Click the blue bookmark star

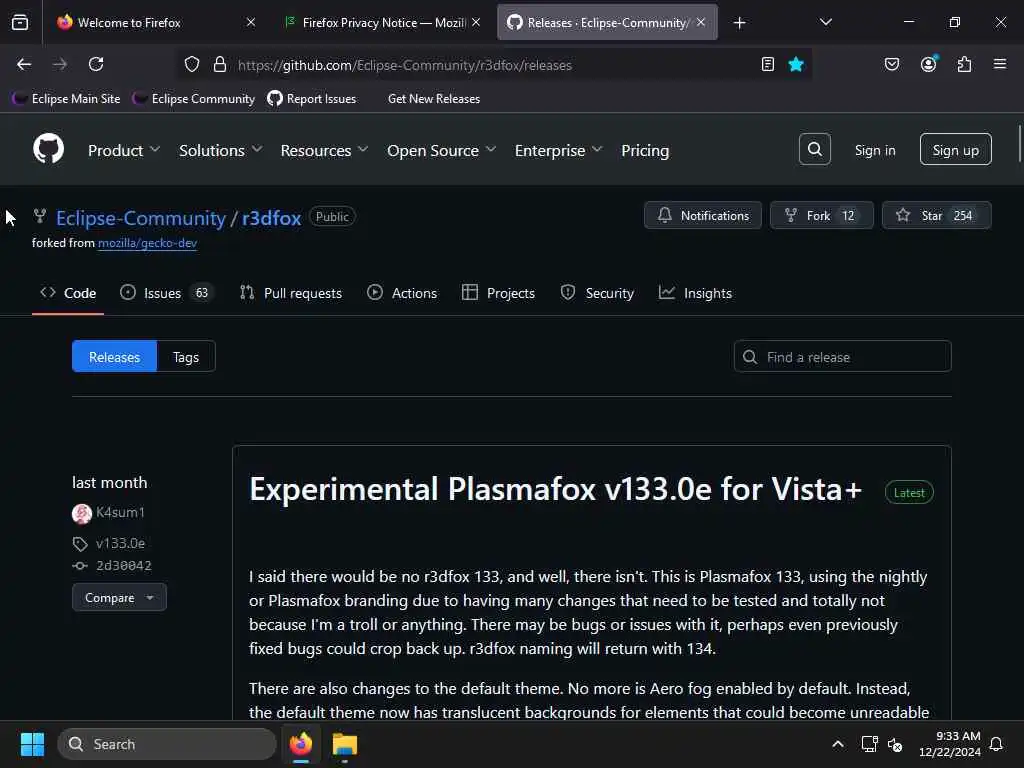point(796,65)
